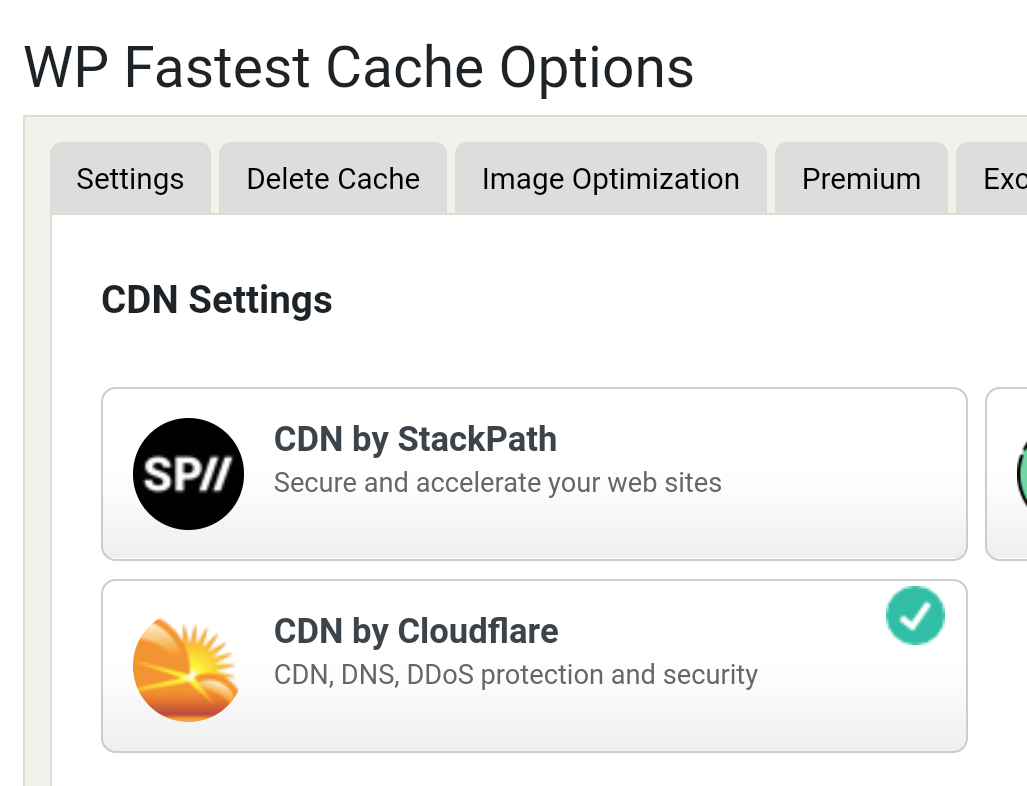Click the green checkmark on the Cloudflare card
1027x786 pixels.
(x=915, y=615)
